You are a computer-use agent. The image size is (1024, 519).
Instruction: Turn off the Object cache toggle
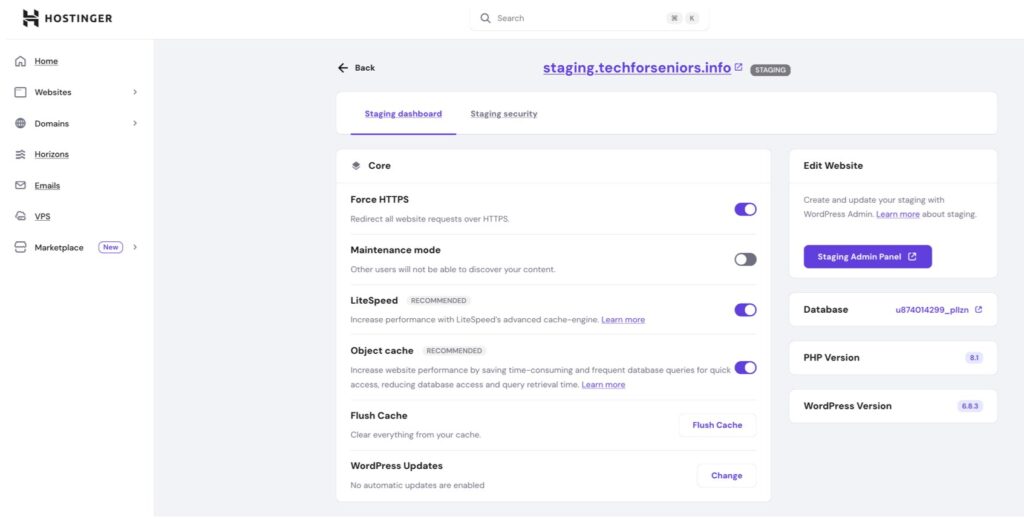click(x=745, y=367)
